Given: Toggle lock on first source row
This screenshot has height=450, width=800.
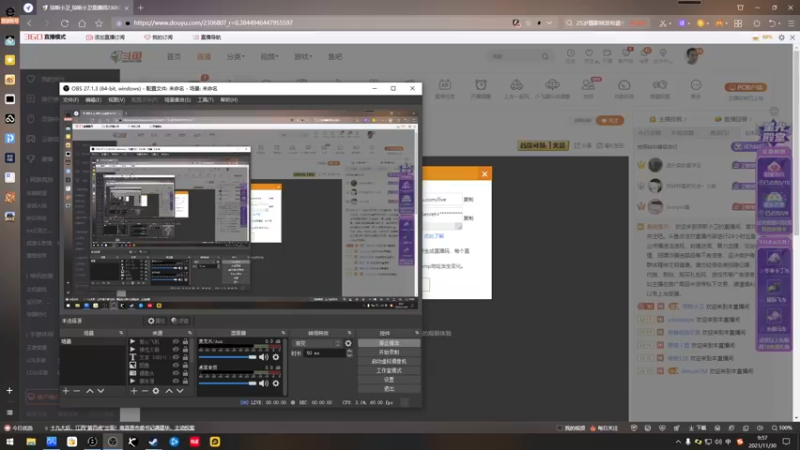Looking at the screenshot, I should [x=185, y=342].
